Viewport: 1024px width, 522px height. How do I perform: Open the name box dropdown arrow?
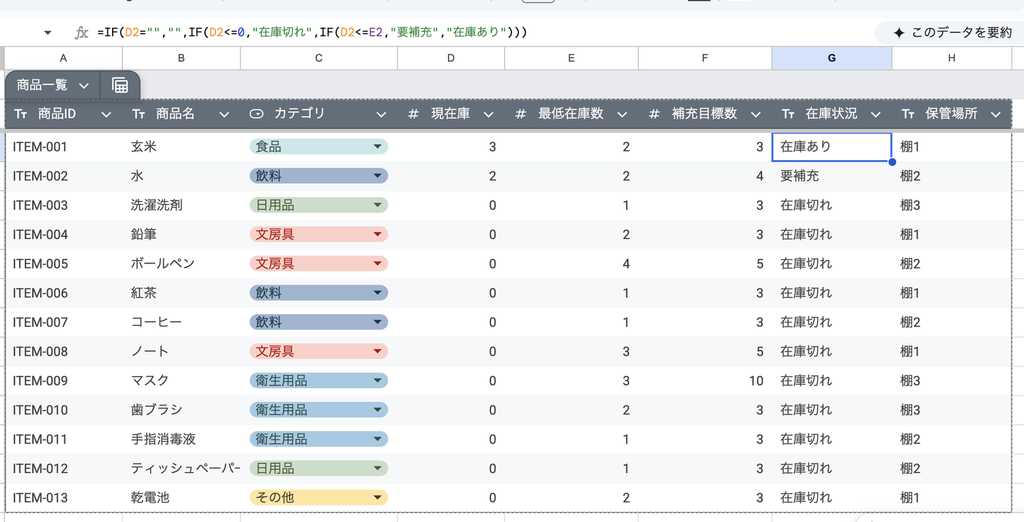47,33
